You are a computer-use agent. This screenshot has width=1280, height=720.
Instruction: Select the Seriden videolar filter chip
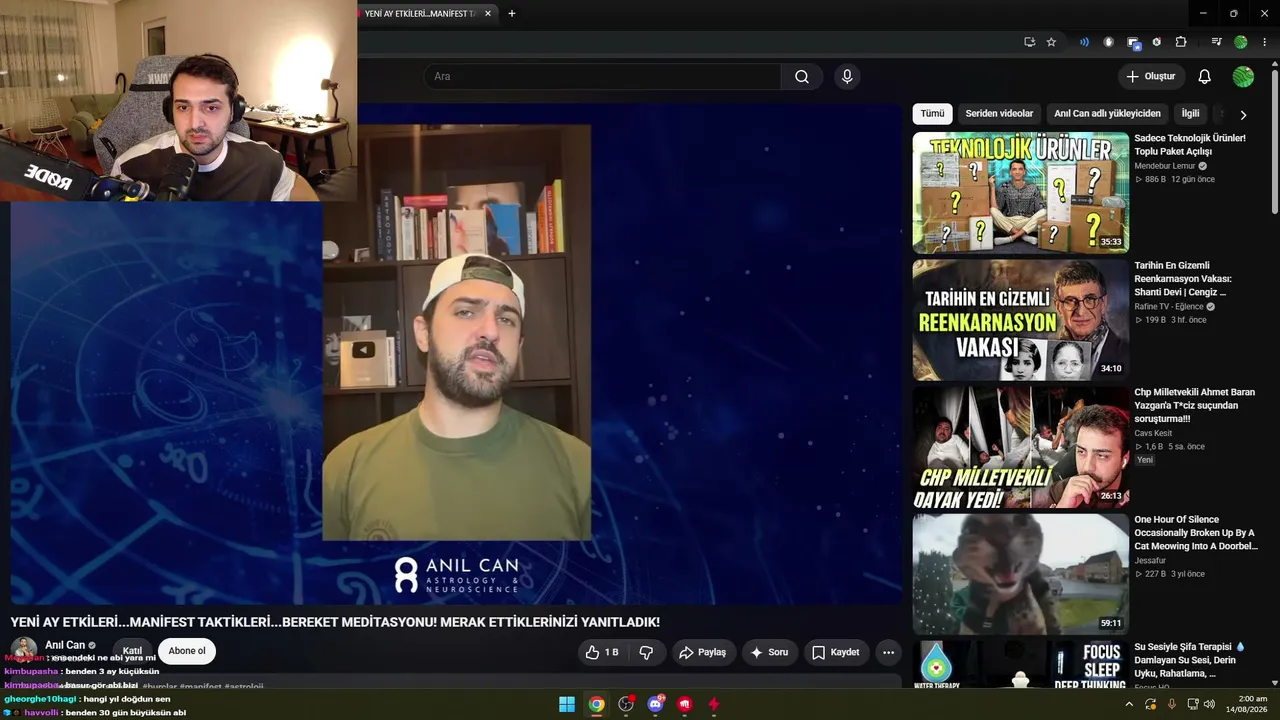point(999,114)
